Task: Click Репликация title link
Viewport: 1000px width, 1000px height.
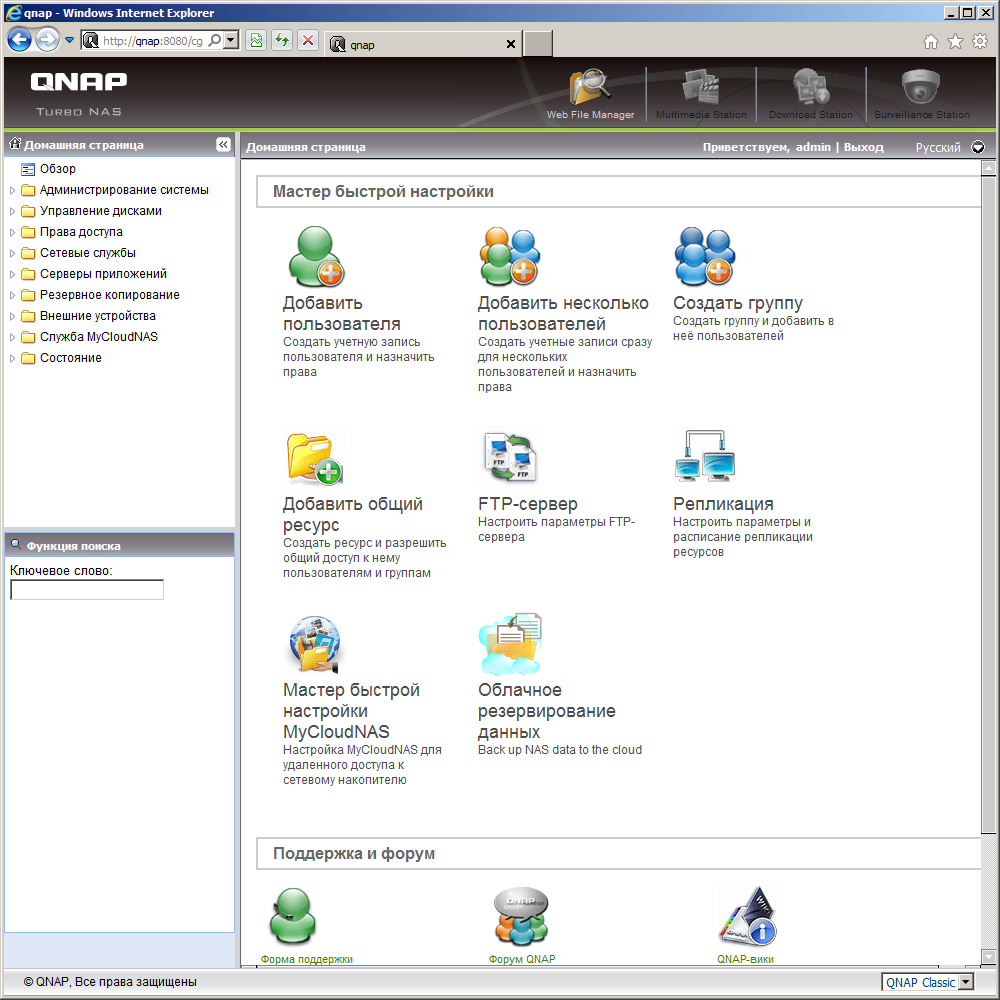Action: pos(723,504)
